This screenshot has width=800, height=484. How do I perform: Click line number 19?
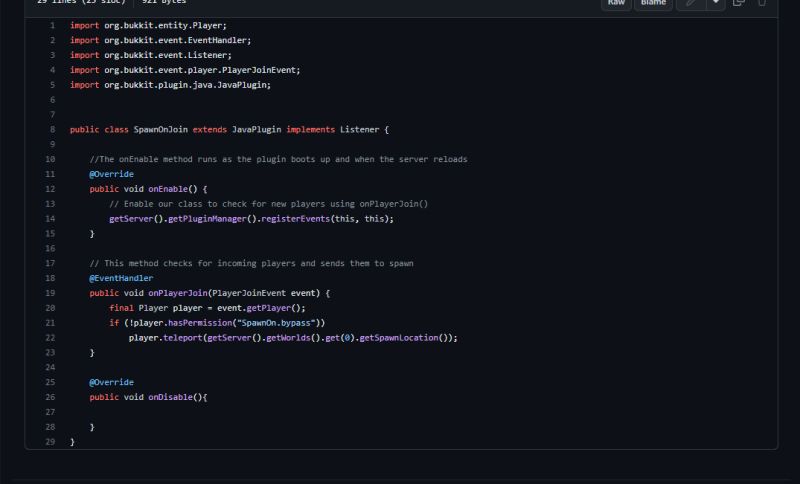point(50,293)
